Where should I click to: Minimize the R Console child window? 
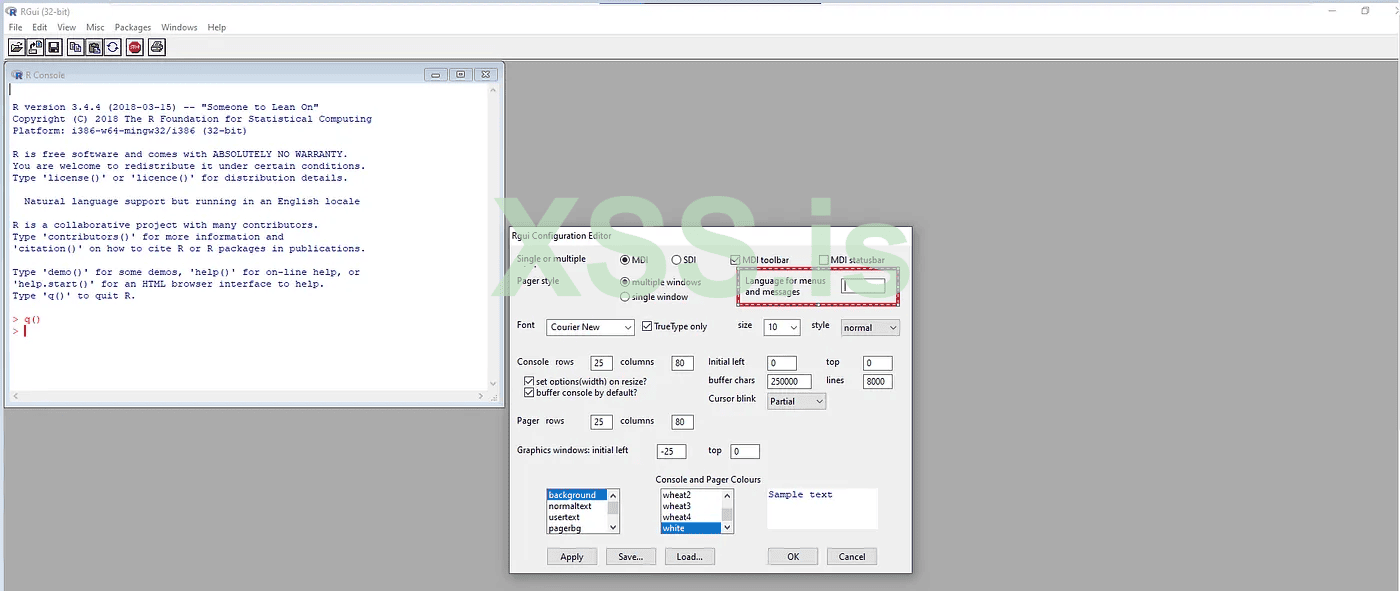436,74
